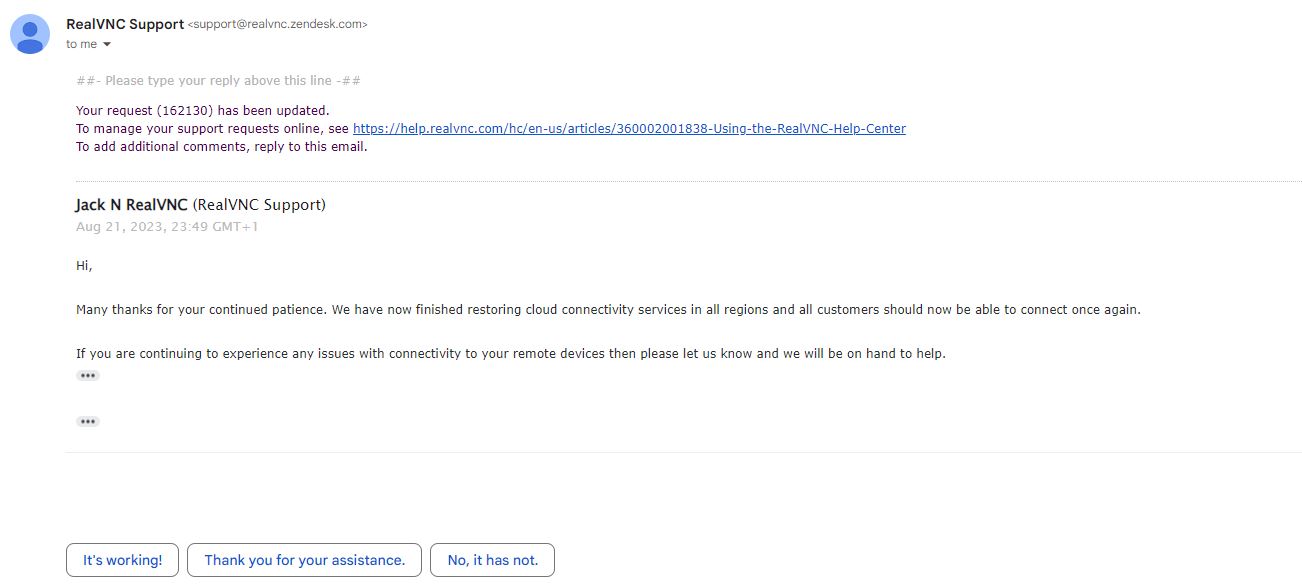Open the RealVNC Help Center article link

coord(629,129)
